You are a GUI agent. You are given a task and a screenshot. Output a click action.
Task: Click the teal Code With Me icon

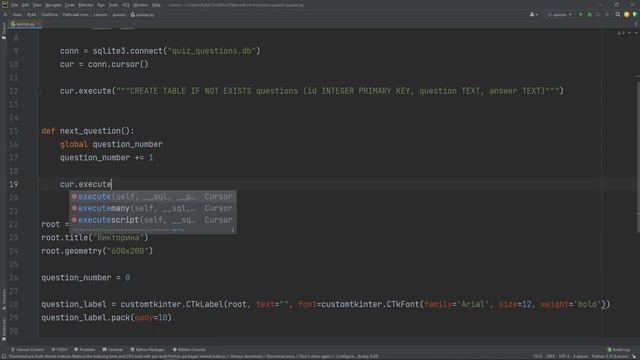[x=635, y=15]
